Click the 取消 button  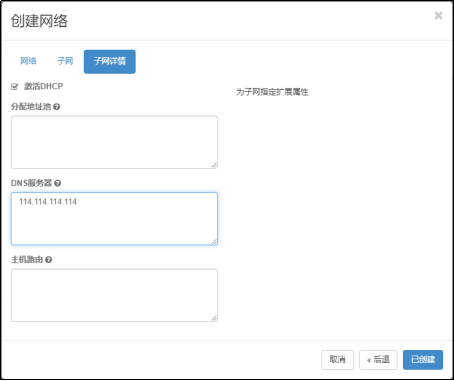tap(337, 360)
